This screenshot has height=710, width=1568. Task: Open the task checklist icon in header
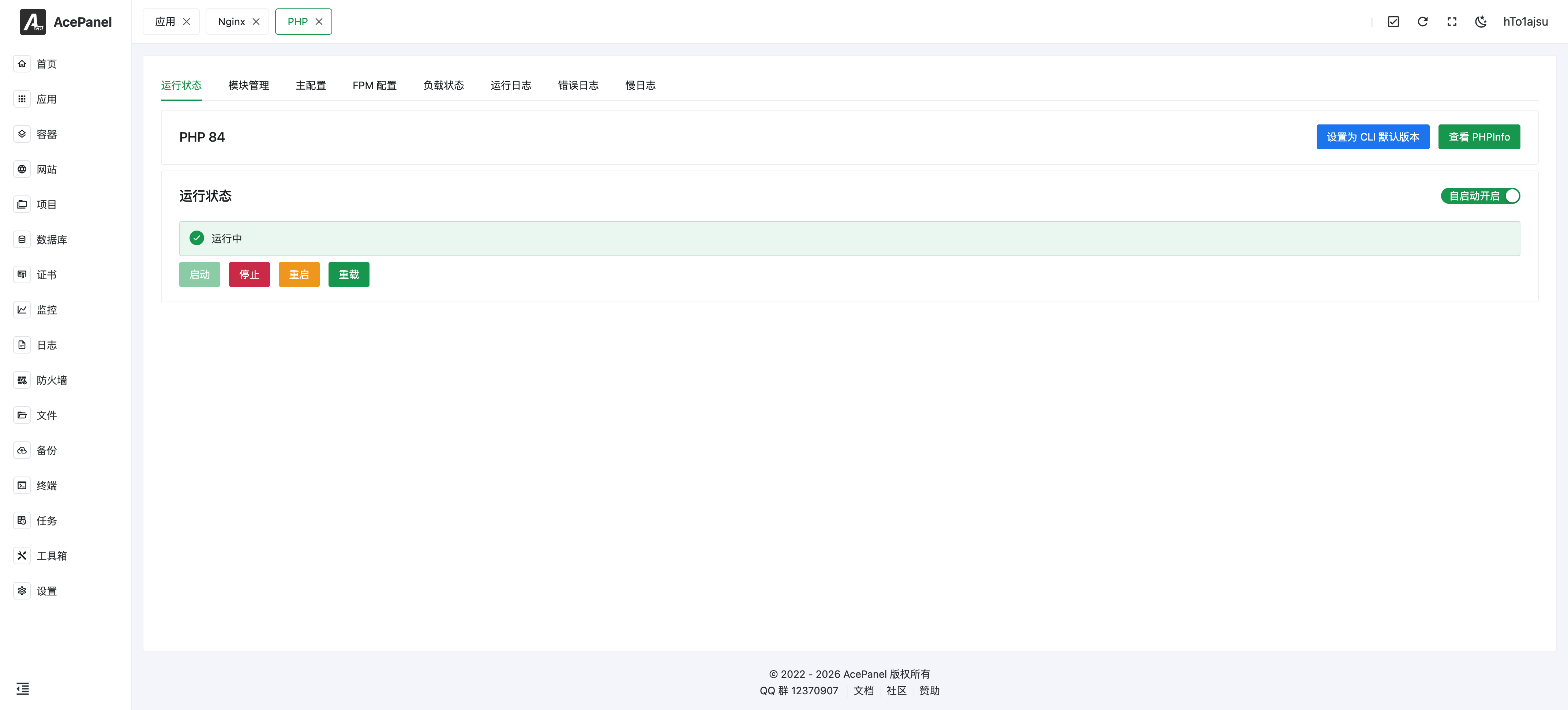(x=1393, y=22)
